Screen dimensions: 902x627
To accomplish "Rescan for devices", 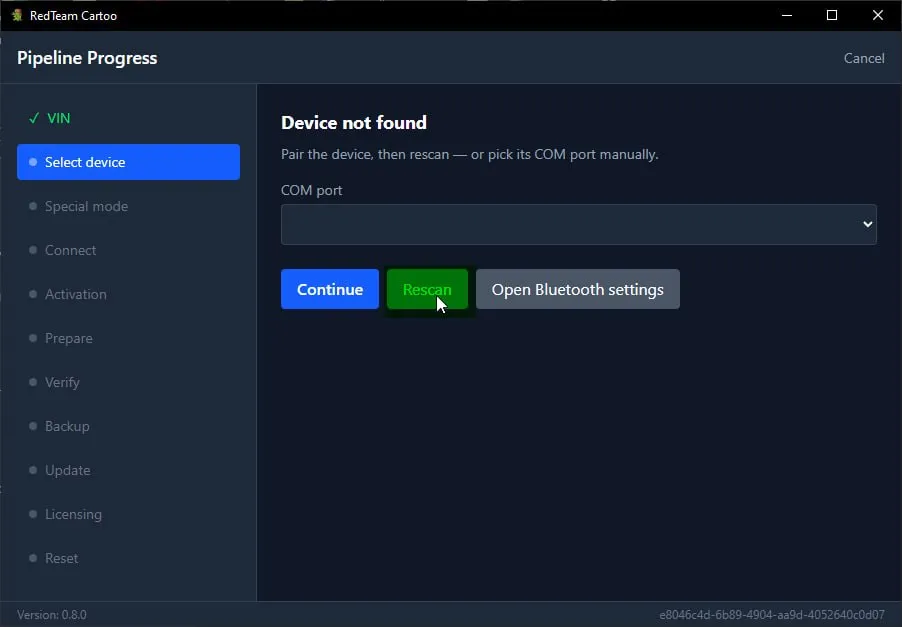I will pyautogui.click(x=427, y=289).
